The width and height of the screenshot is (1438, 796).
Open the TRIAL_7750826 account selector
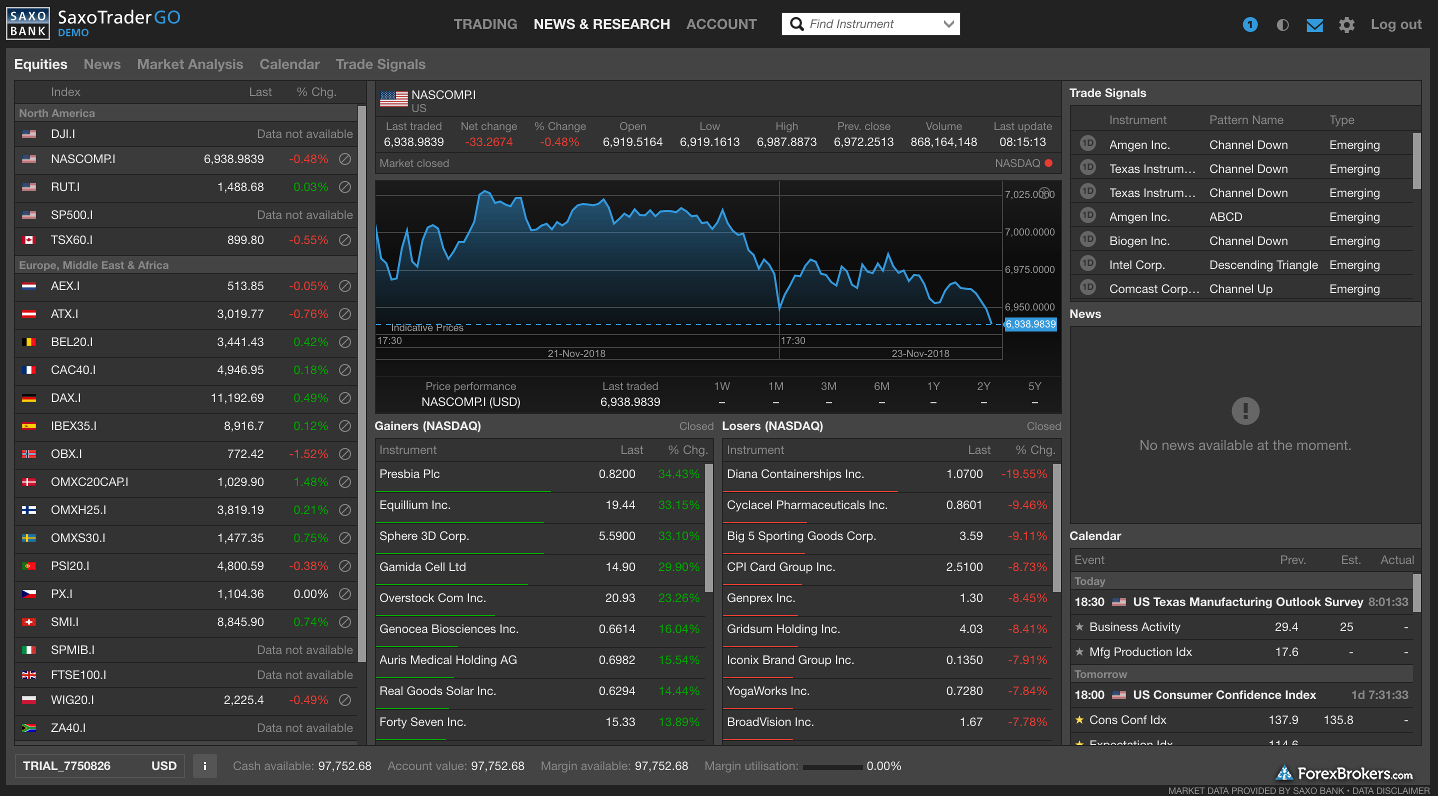[65, 766]
